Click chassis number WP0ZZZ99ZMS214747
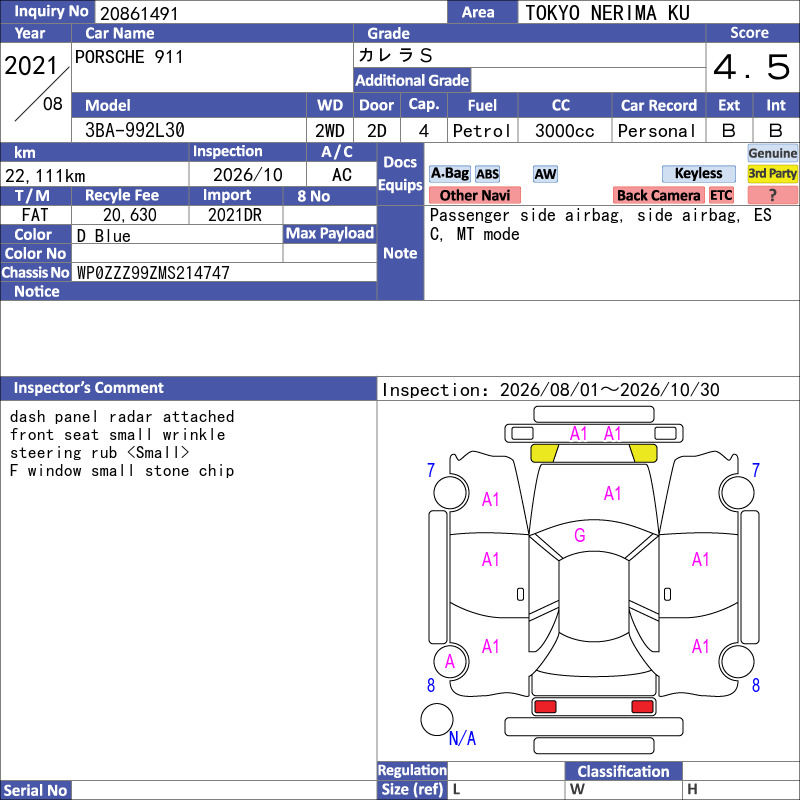800x800 pixels. tap(153, 273)
